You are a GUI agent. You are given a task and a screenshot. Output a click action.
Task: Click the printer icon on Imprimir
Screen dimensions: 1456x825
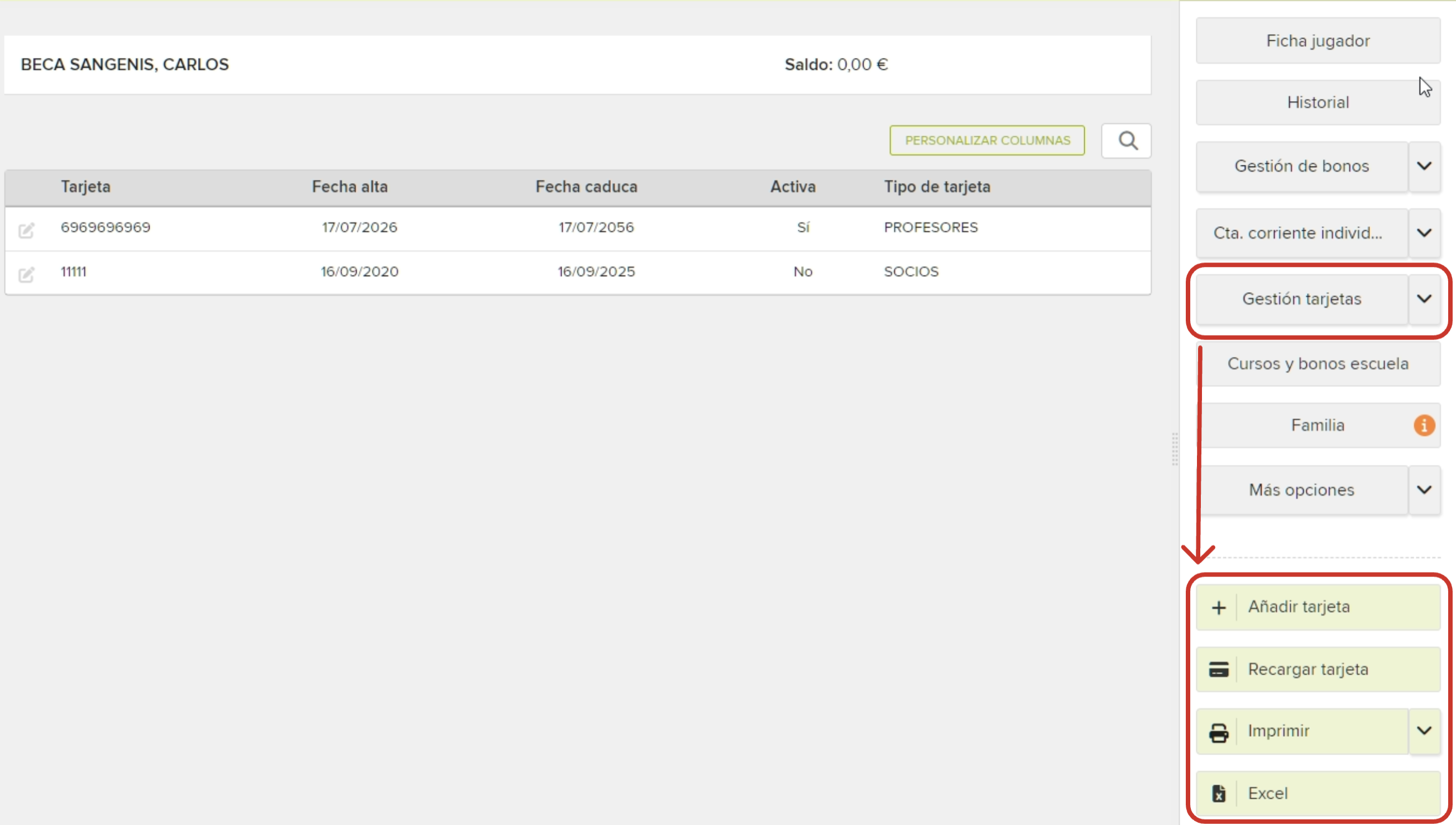[x=1219, y=733]
